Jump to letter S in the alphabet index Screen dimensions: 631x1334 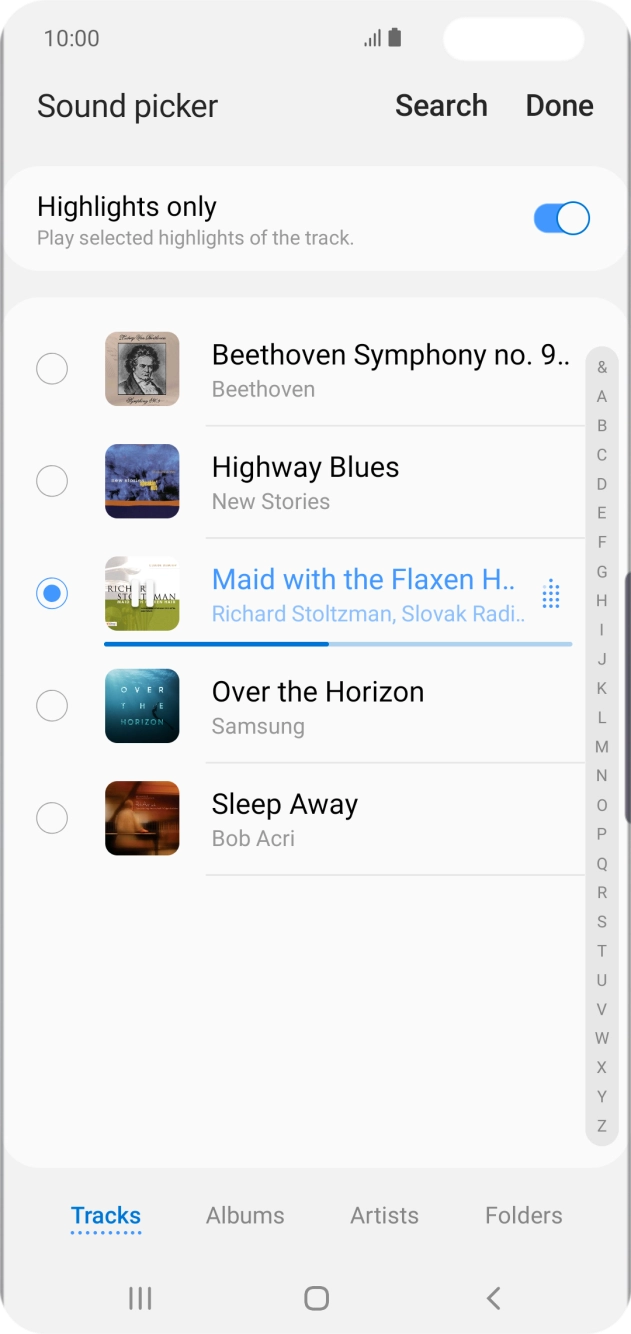point(602,920)
